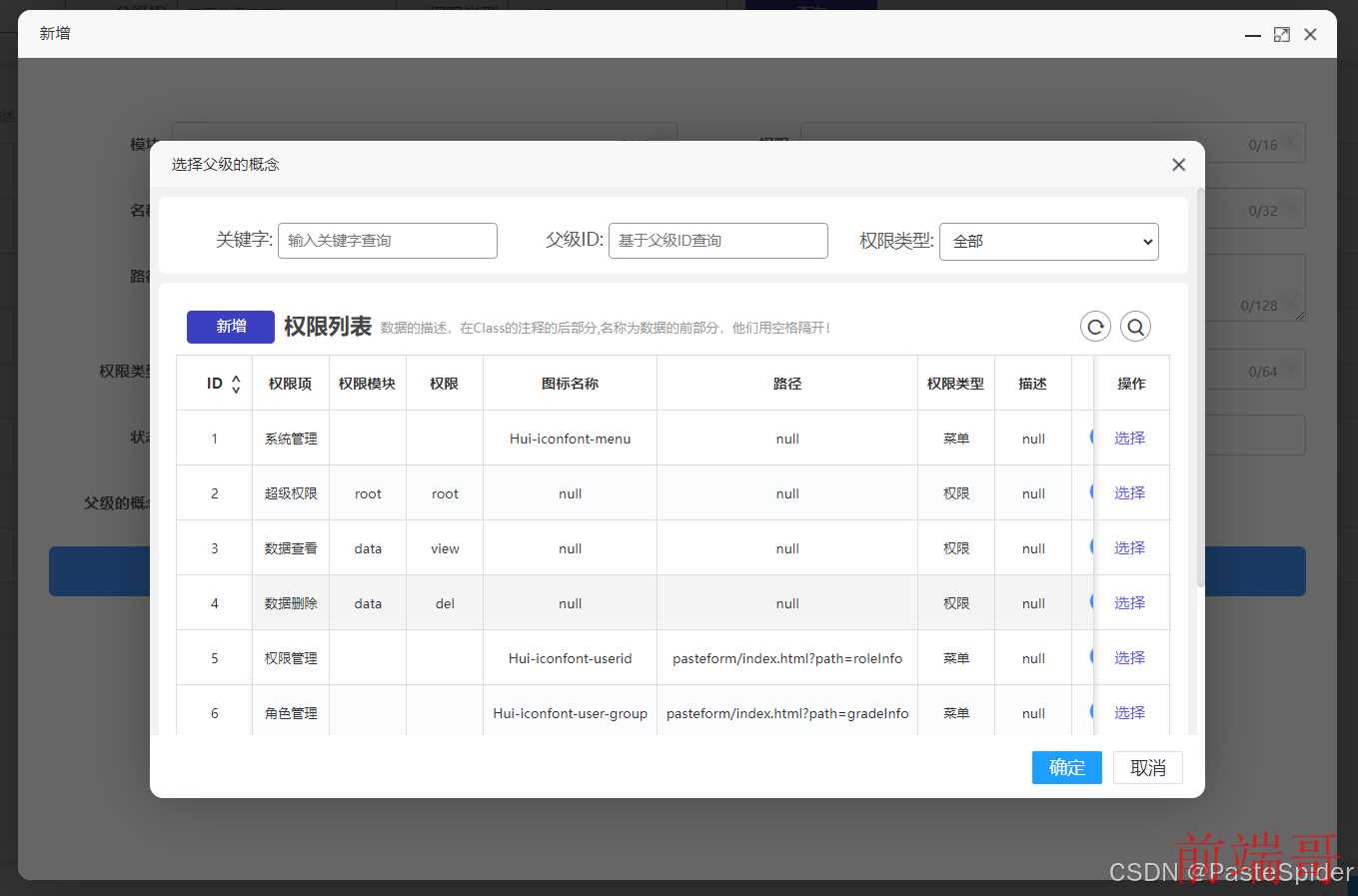Click the Hui-iconfont-menu cell
This screenshot has width=1358, height=896.
[571, 439]
